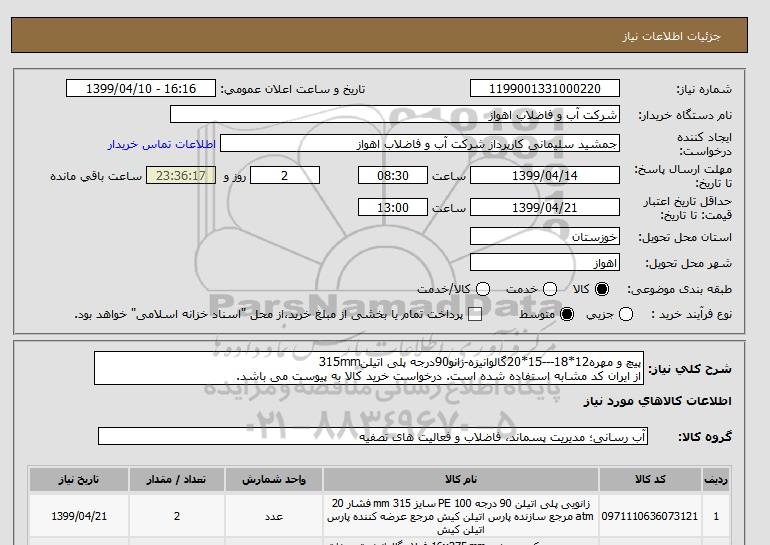Click product code 0971110636073121 cell
Viewport: 770px width, 545px height.
coord(650,516)
